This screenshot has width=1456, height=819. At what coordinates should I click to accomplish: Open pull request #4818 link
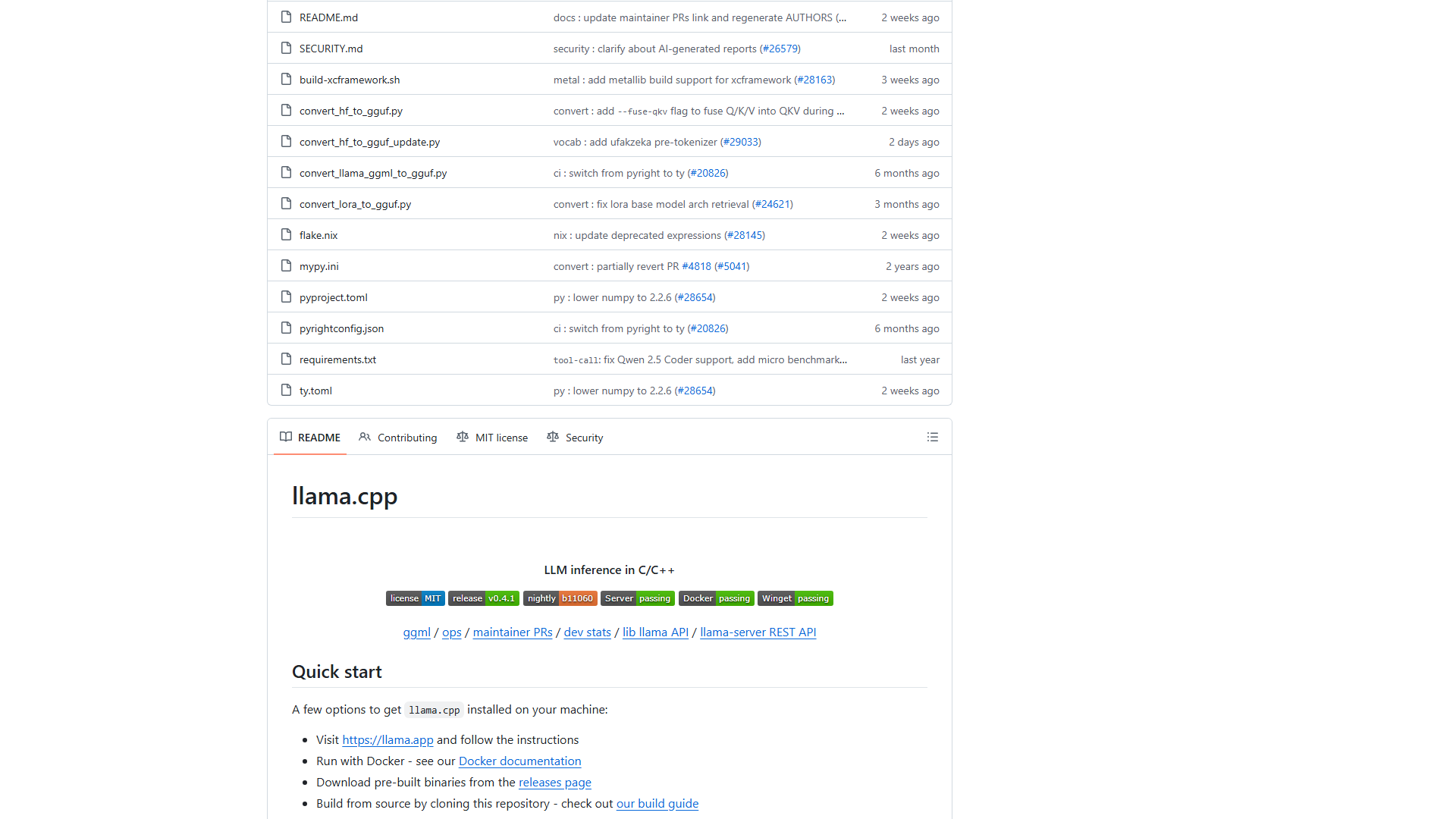696,266
